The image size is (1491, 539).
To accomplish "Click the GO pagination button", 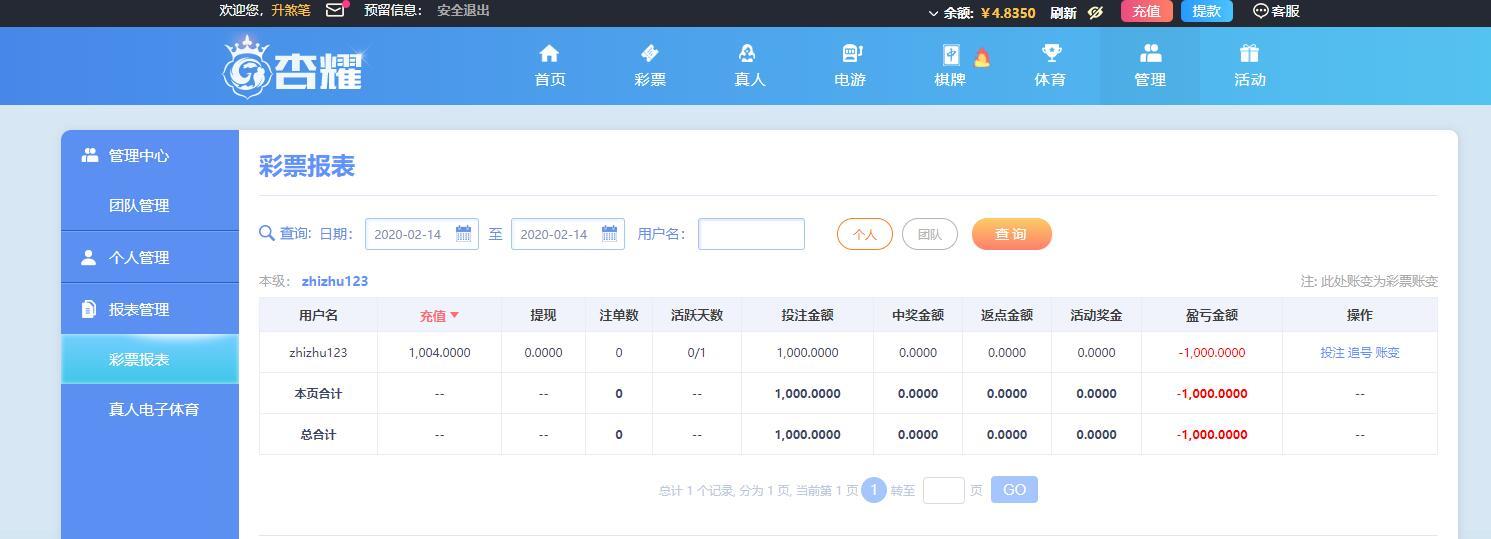I will pos(1014,490).
